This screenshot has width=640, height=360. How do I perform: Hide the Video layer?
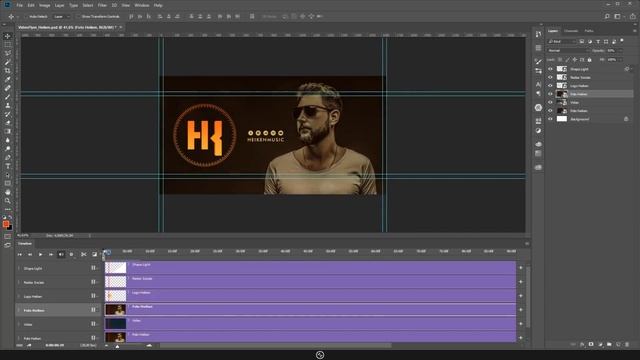pyautogui.click(x=550, y=102)
